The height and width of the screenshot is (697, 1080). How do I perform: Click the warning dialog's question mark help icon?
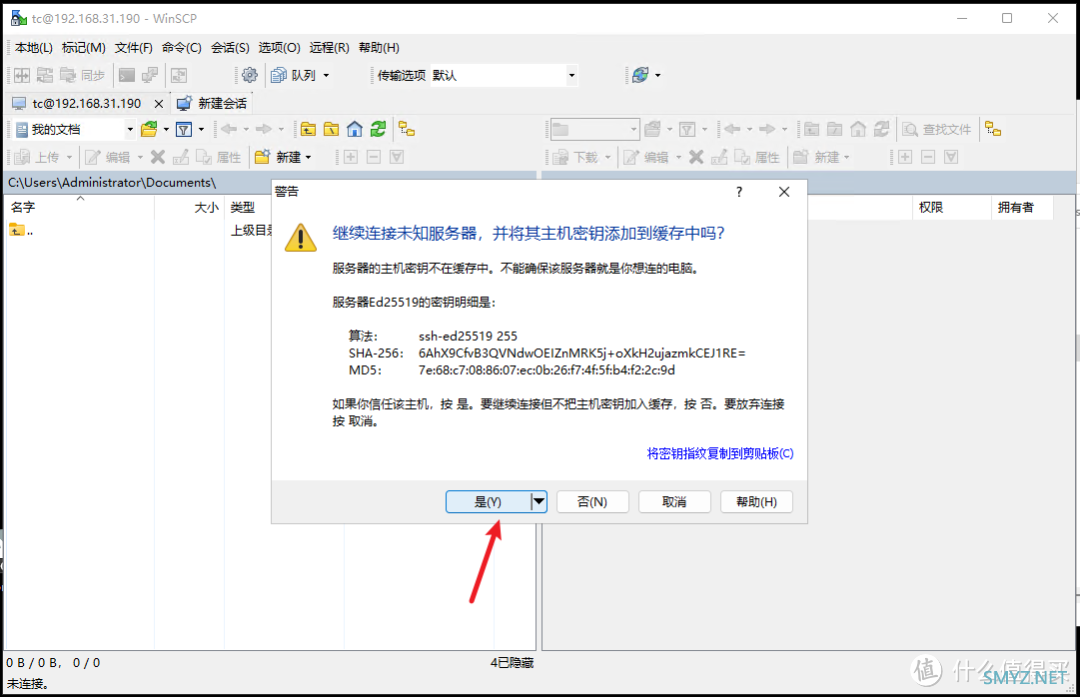pyautogui.click(x=739, y=192)
